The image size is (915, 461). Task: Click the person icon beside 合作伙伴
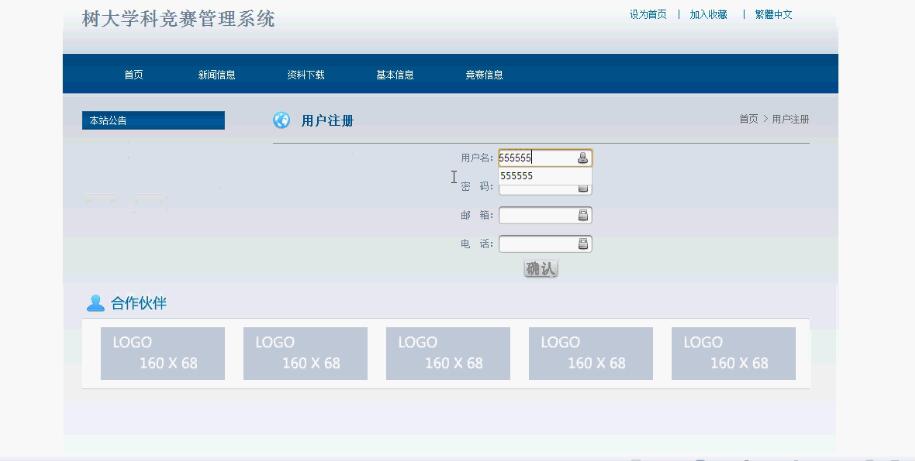point(95,303)
